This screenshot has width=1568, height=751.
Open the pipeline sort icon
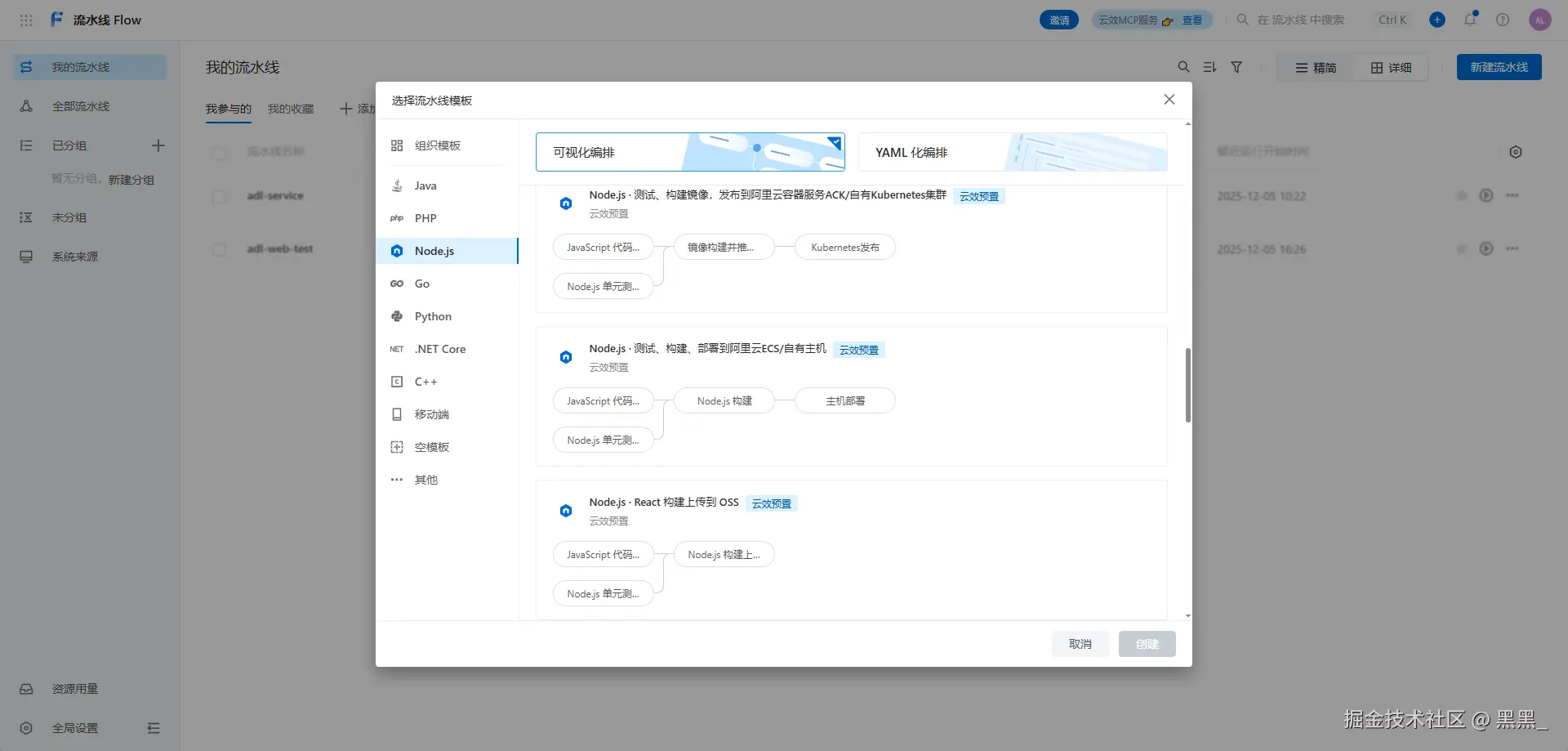click(1210, 67)
